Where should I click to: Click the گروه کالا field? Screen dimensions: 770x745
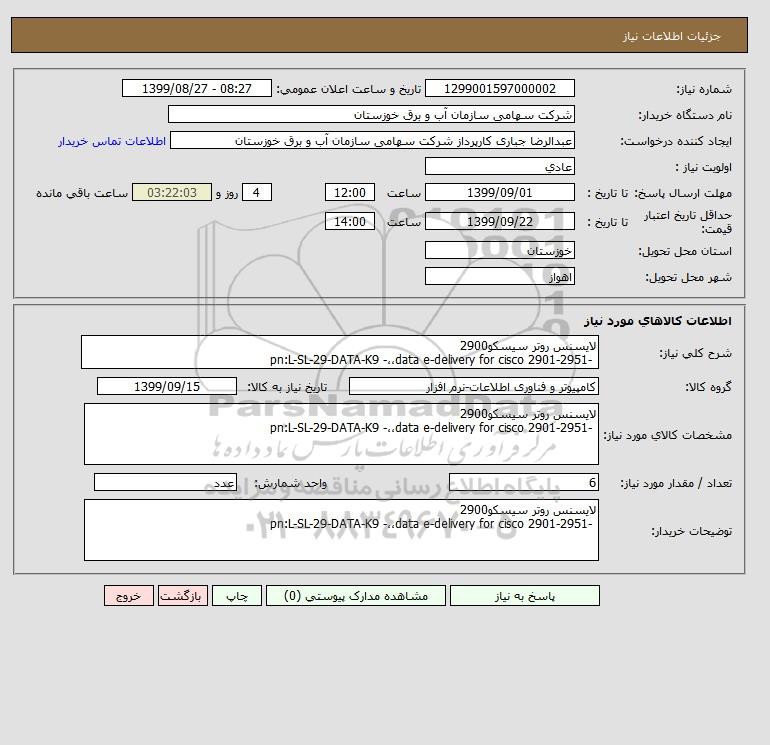[x=473, y=386]
